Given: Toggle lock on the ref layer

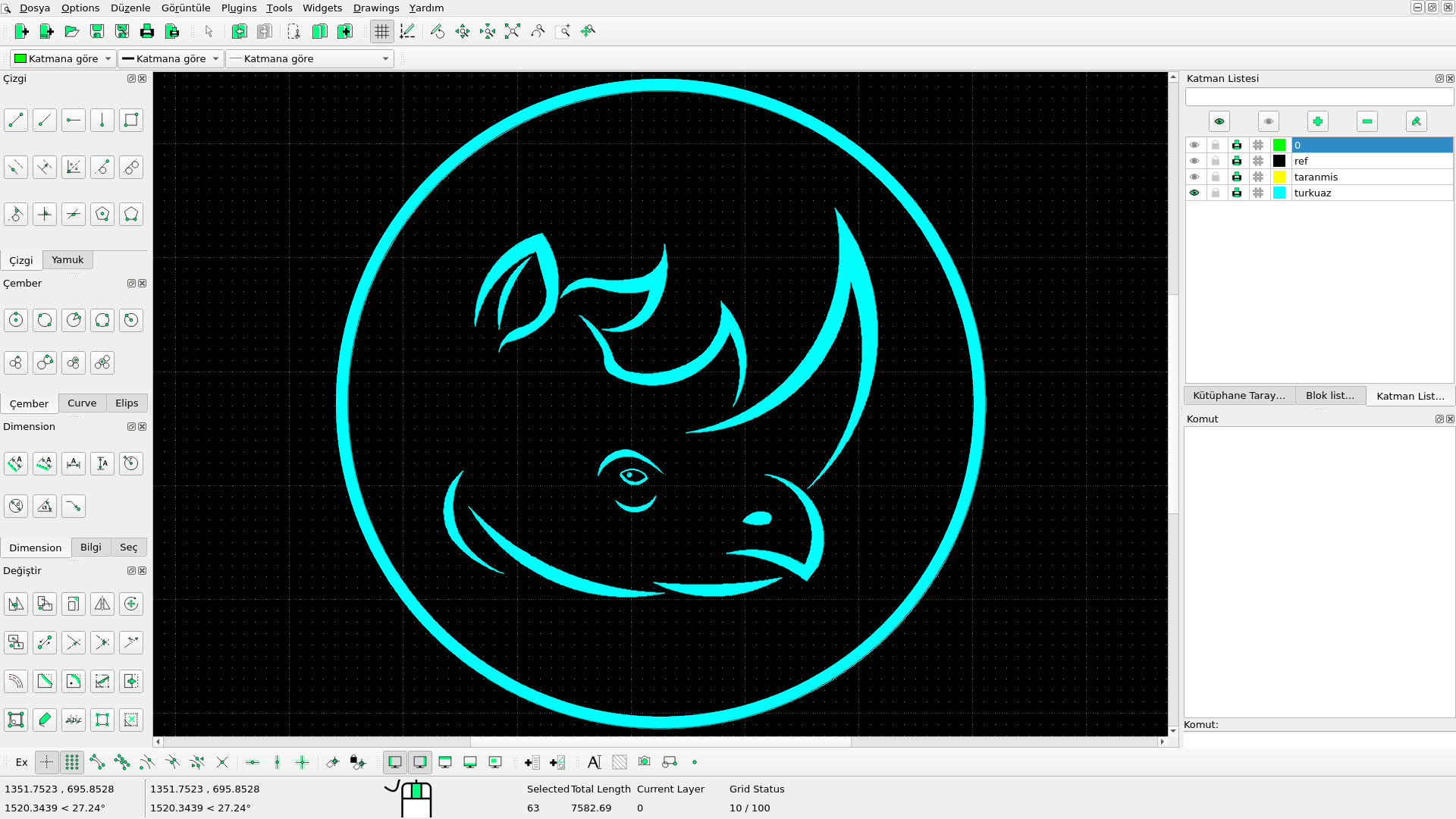Looking at the screenshot, I should coord(1216,161).
